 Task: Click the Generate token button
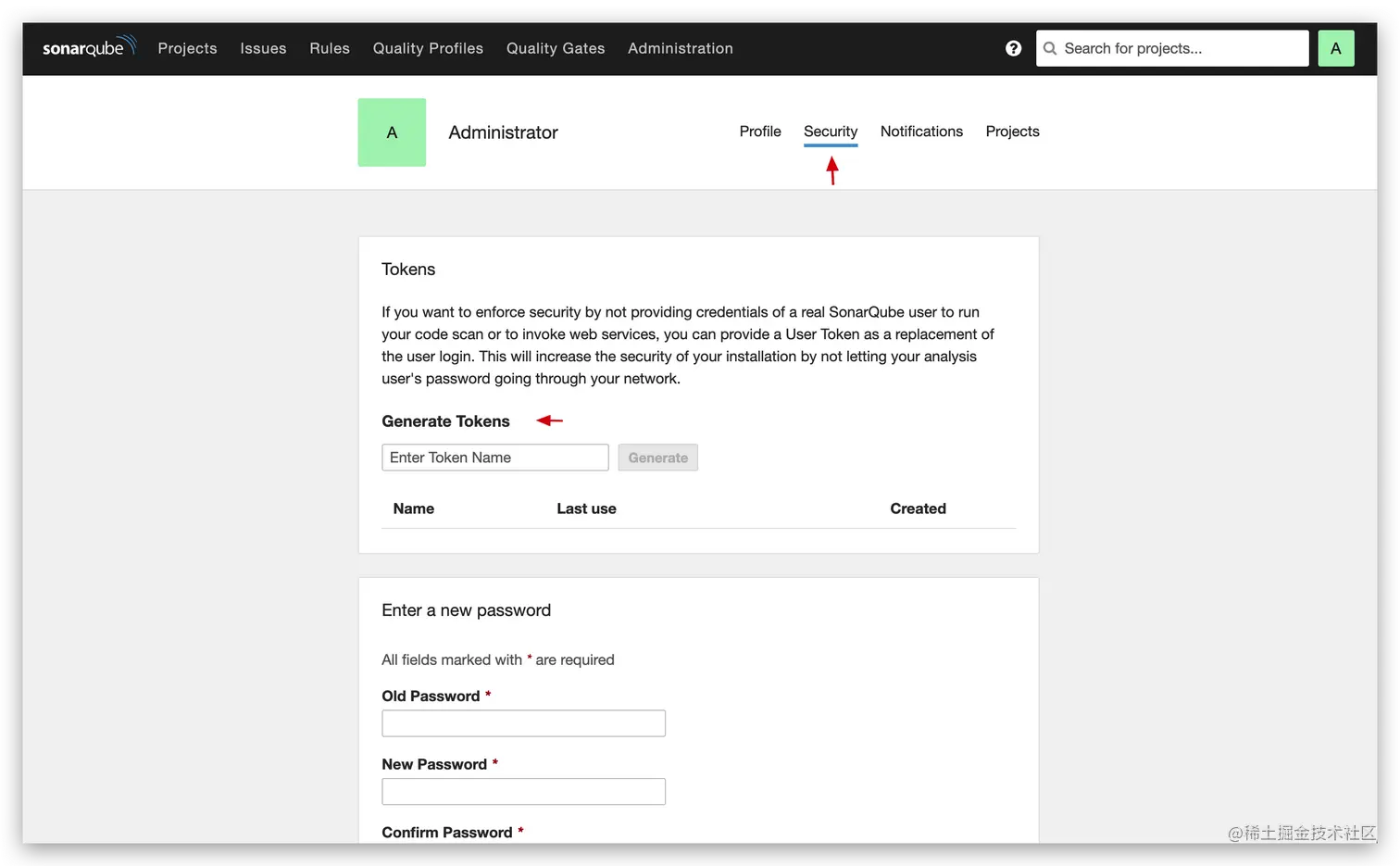[658, 458]
